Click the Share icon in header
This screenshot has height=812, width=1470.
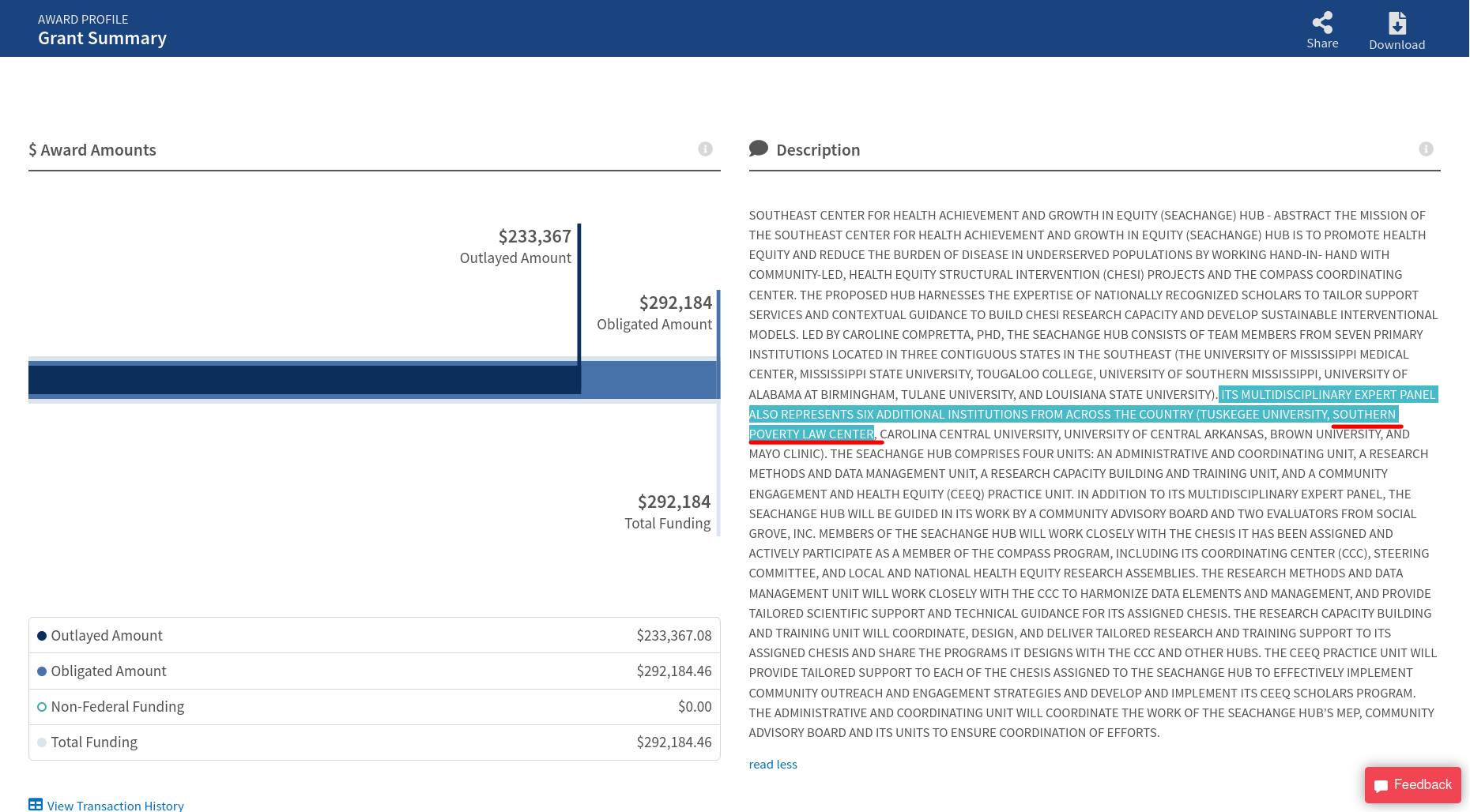[x=1322, y=23]
